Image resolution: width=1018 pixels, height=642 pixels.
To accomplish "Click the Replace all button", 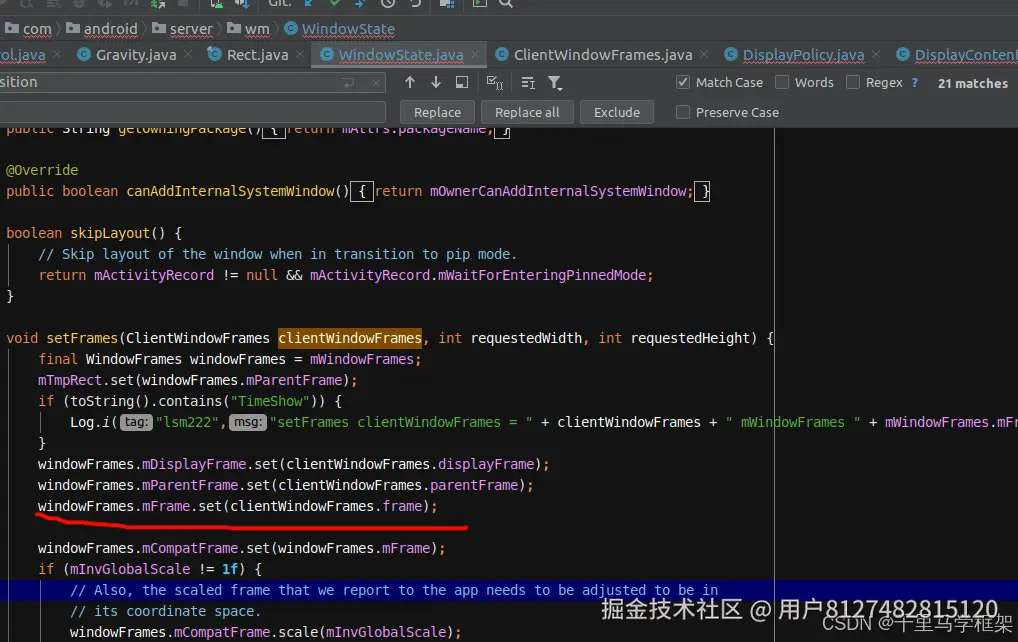I will click(x=527, y=112).
